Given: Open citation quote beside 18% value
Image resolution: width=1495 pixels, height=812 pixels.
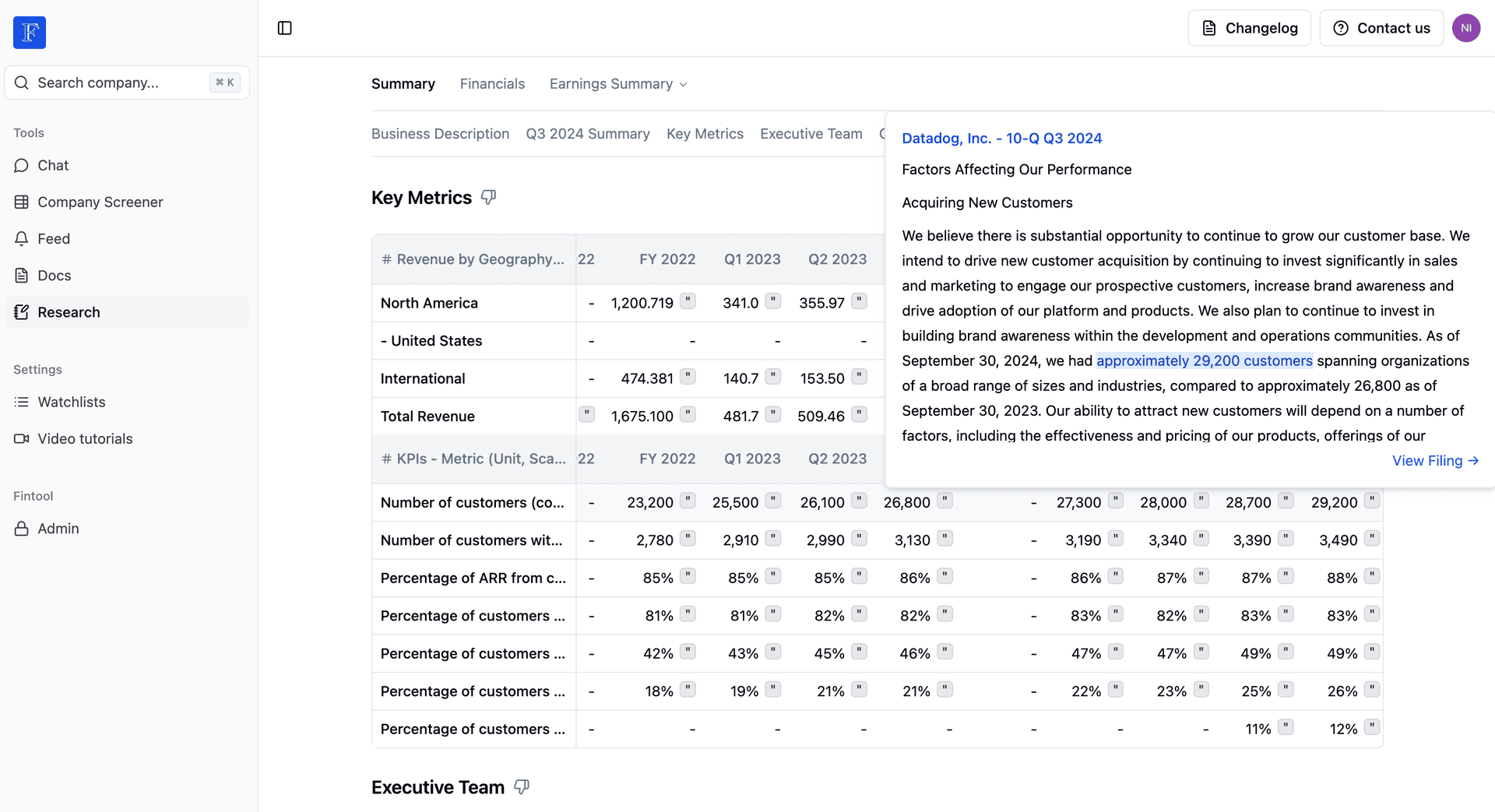Looking at the screenshot, I should (x=688, y=689).
